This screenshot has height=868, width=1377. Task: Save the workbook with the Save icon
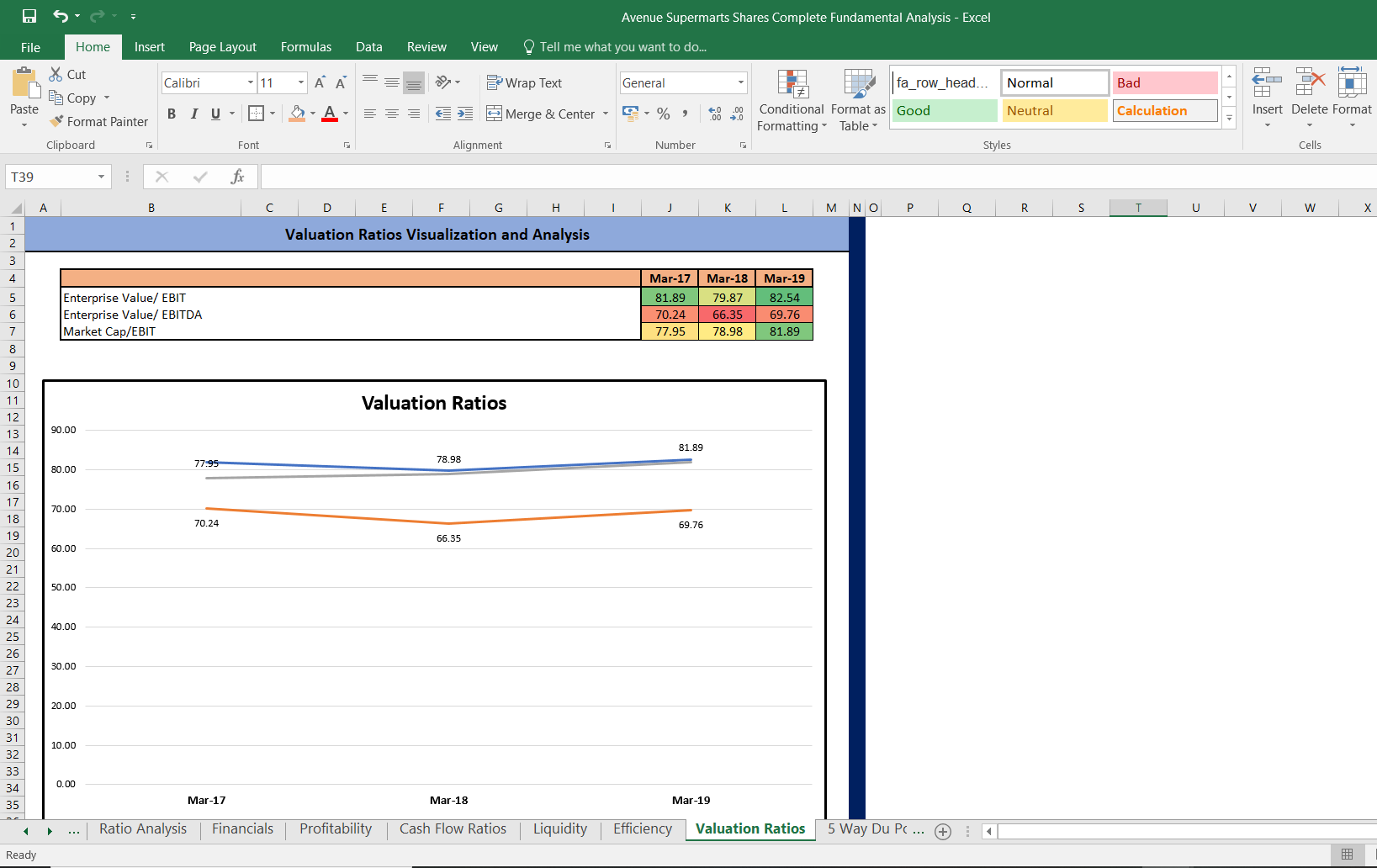[x=29, y=16]
